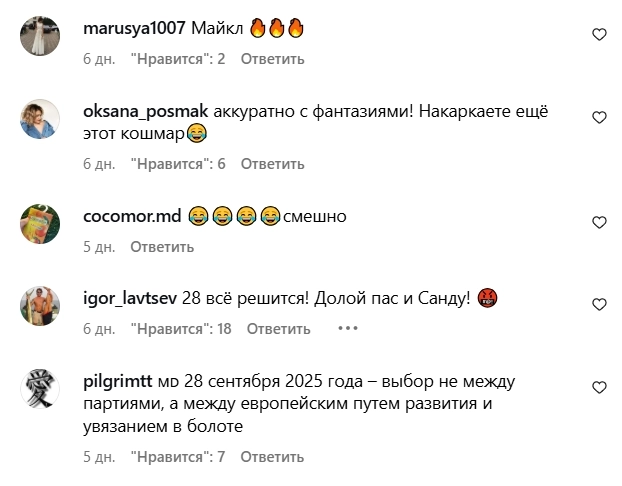
Task: Reply to marusya1007 via Ответить
Action: (x=273, y=59)
